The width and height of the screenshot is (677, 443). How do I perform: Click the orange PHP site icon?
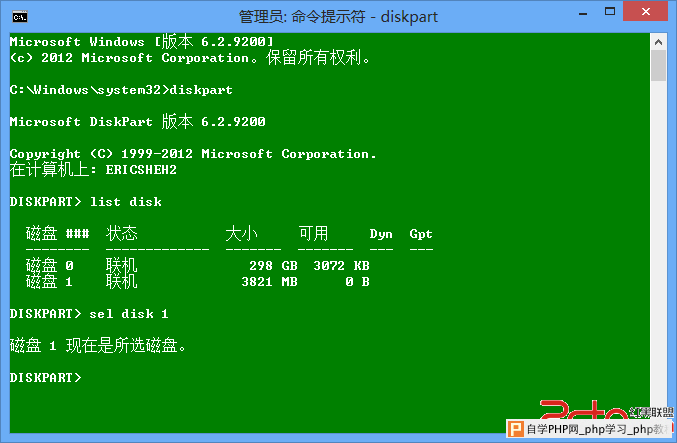tap(515, 429)
